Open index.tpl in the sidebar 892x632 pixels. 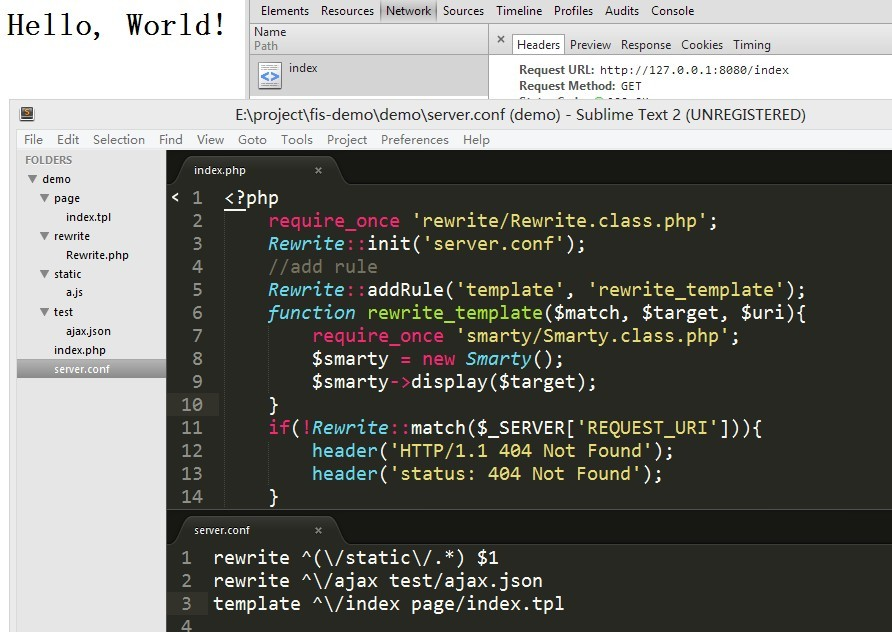(88, 217)
